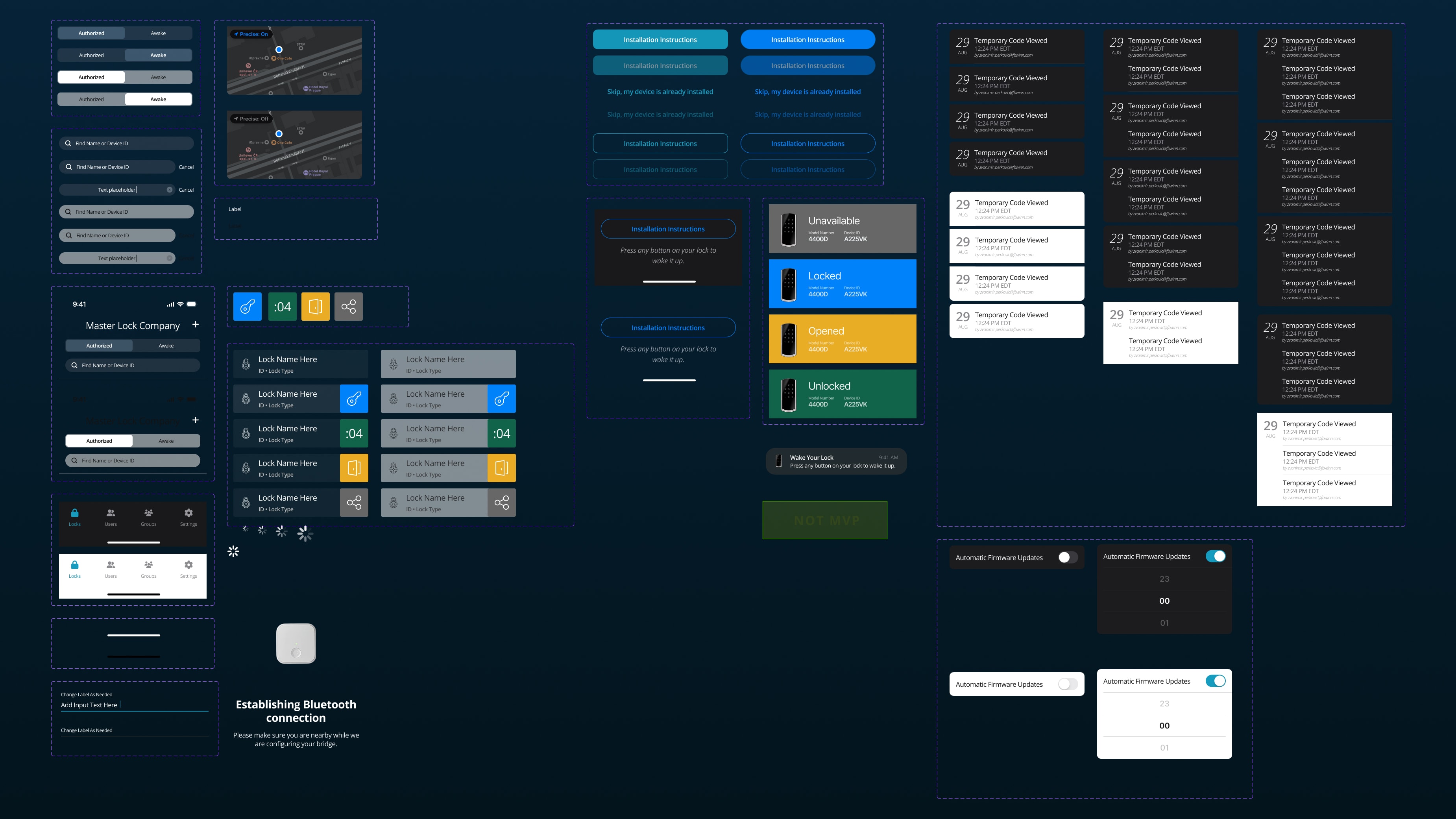The height and width of the screenshot is (819, 1456).
Task: Click the bright blue pill-shaped filled Installation Instructions button
Action: (808, 40)
